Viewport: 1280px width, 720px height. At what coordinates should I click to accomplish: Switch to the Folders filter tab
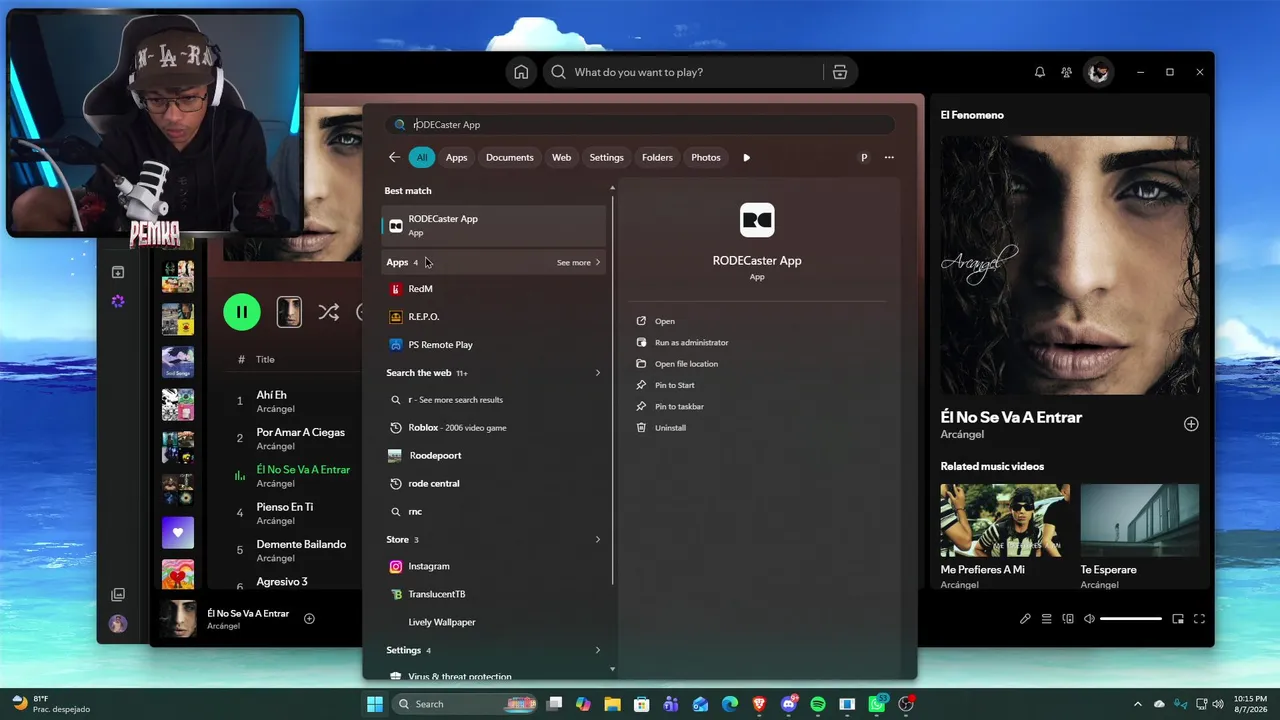[x=657, y=157]
